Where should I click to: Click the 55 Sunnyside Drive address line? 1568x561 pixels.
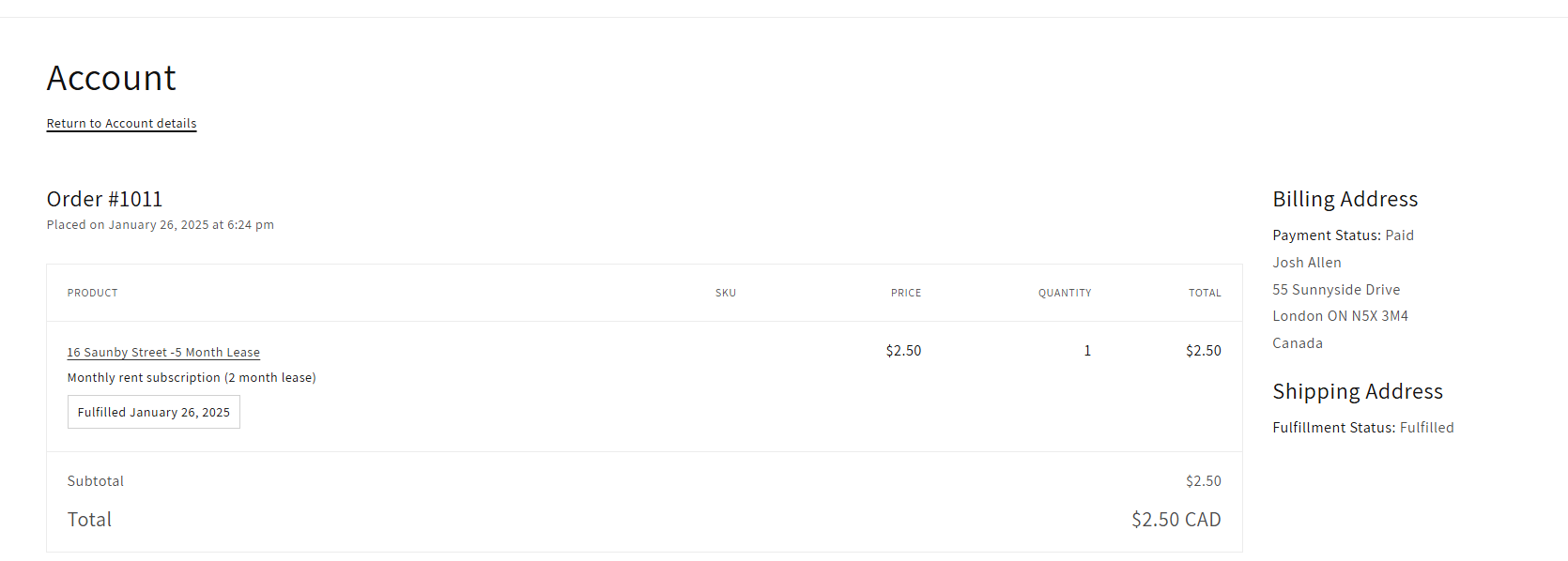coord(1335,290)
